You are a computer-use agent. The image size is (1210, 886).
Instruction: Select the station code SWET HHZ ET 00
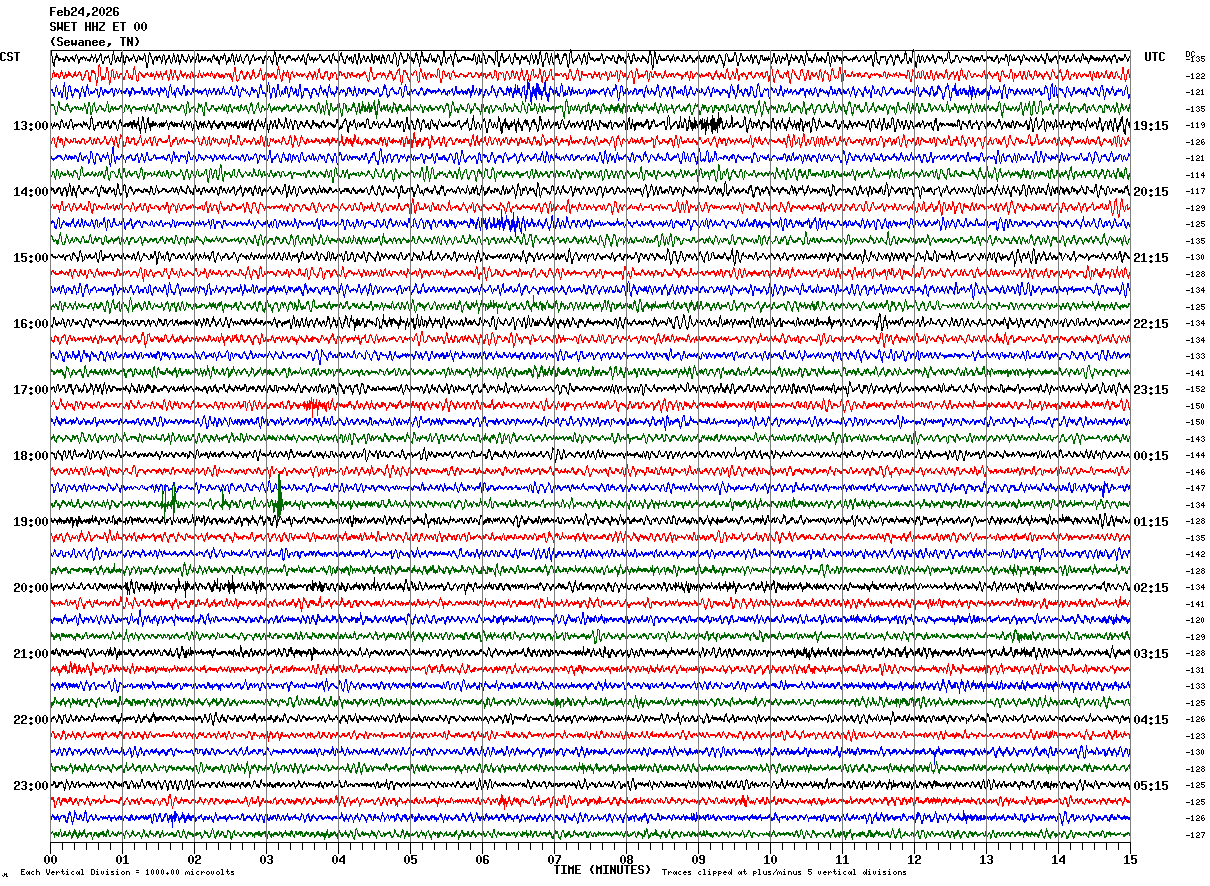pos(98,27)
